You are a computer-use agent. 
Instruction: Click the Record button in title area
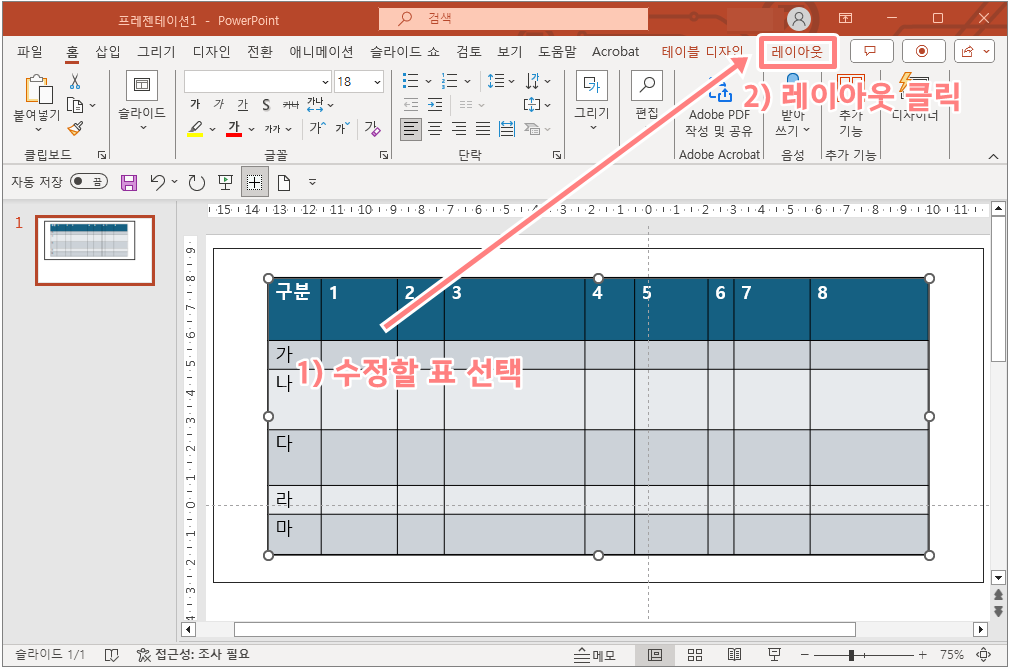tap(922, 52)
